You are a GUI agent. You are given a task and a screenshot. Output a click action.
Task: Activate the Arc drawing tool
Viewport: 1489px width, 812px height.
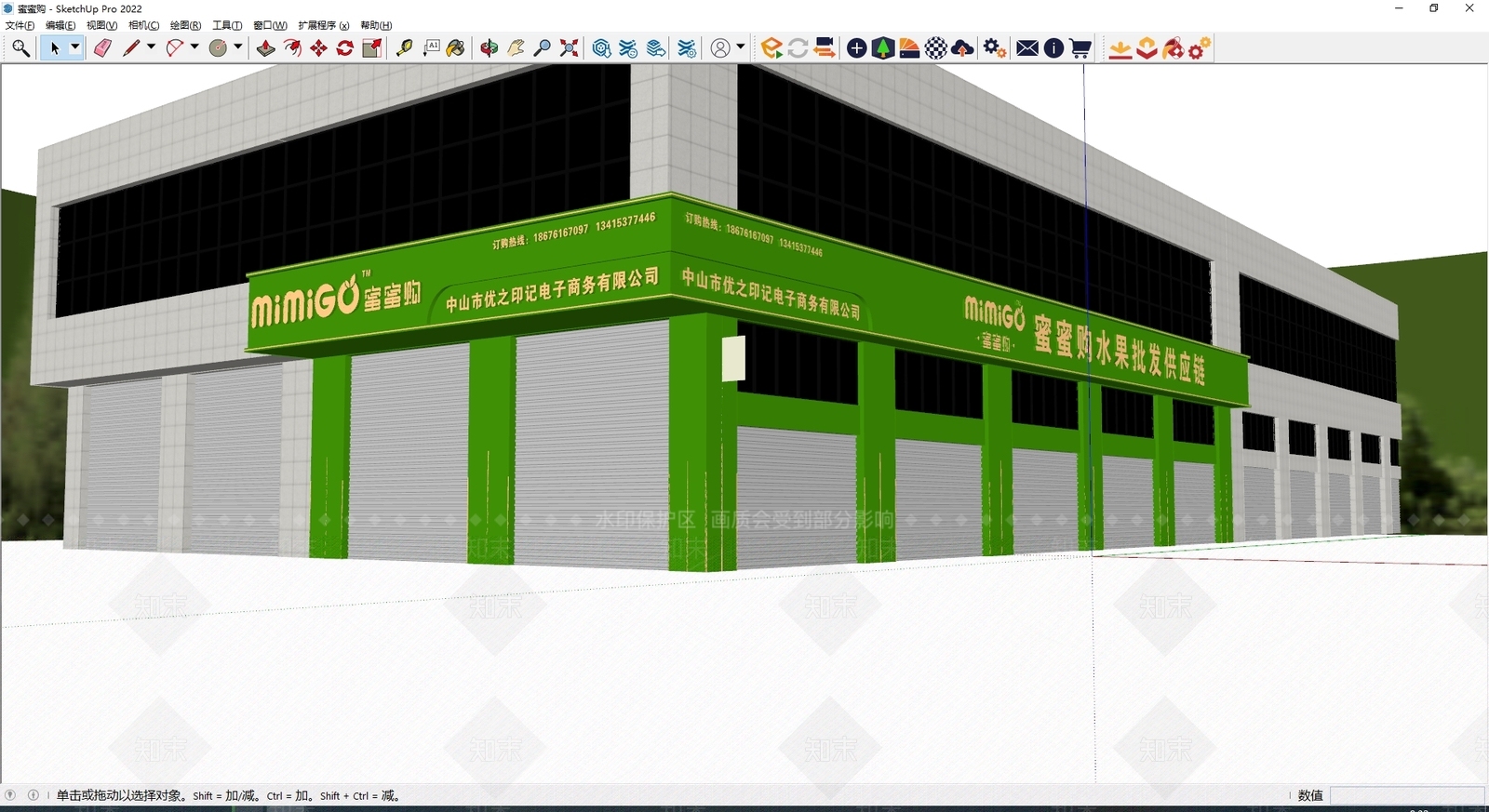(x=175, y=48)
